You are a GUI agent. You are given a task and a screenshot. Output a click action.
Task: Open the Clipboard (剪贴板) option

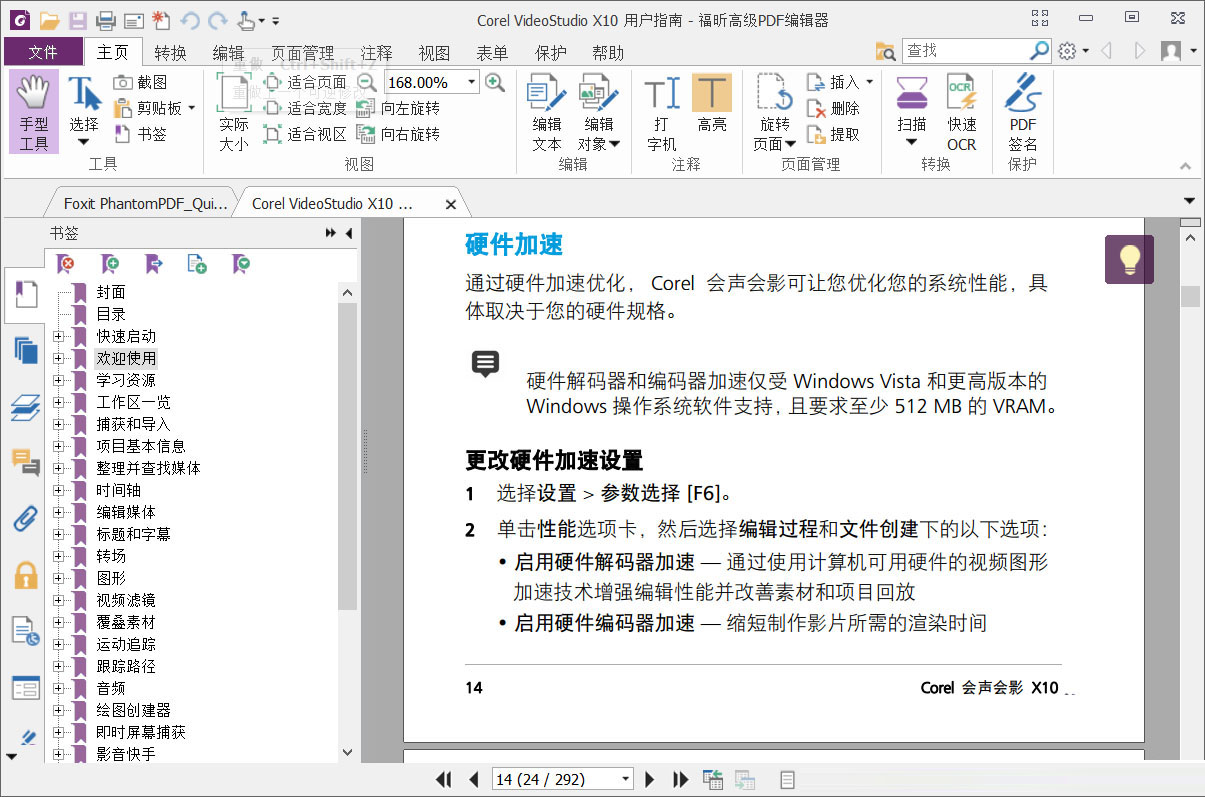click(x=153, y=108)
